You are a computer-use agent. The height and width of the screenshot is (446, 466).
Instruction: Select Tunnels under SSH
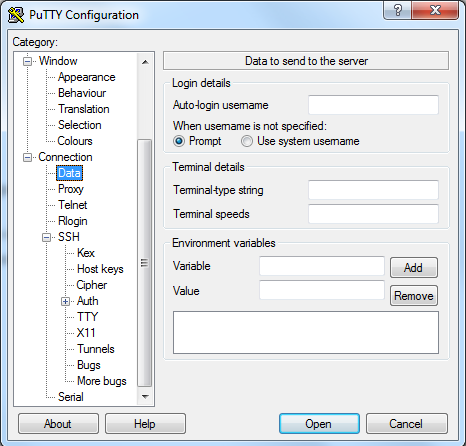tap(96, 349)
